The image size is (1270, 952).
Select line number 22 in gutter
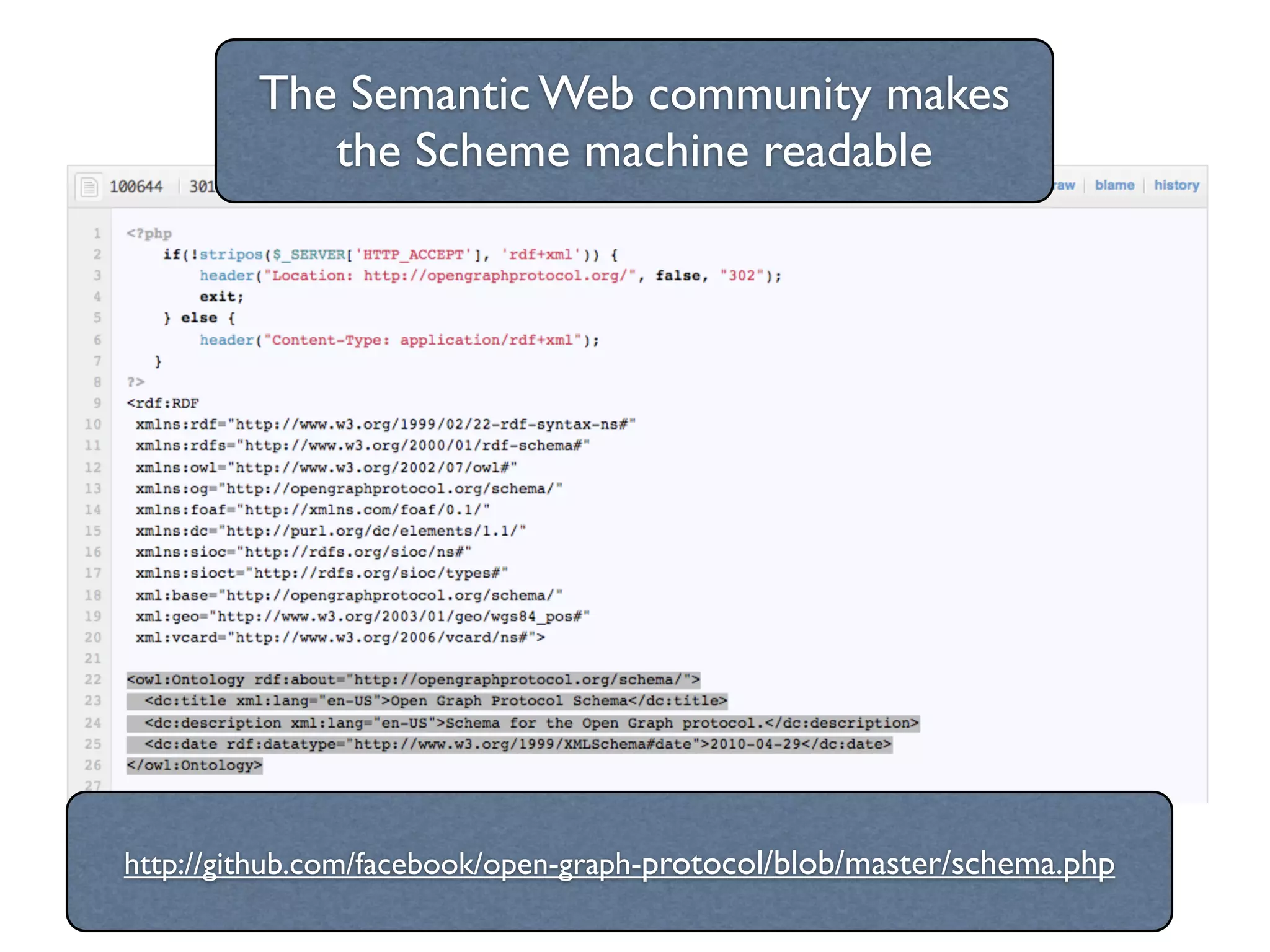click(x=93, y=679)
